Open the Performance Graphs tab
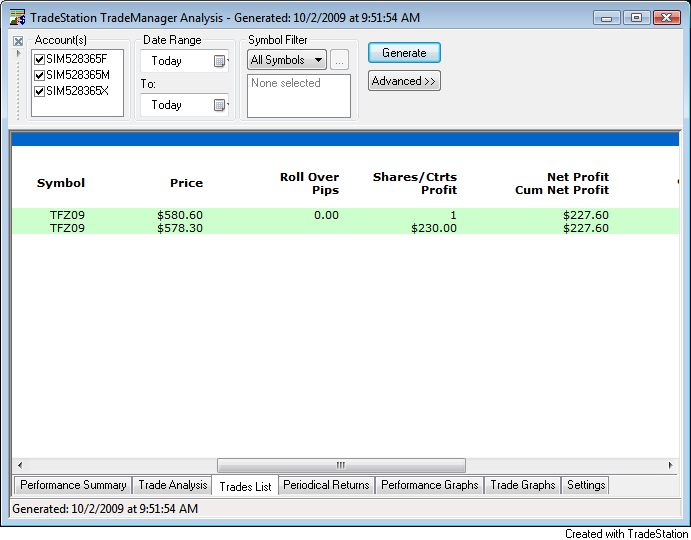This screenshot has width=691, height=540. click(x=429, y=485)
